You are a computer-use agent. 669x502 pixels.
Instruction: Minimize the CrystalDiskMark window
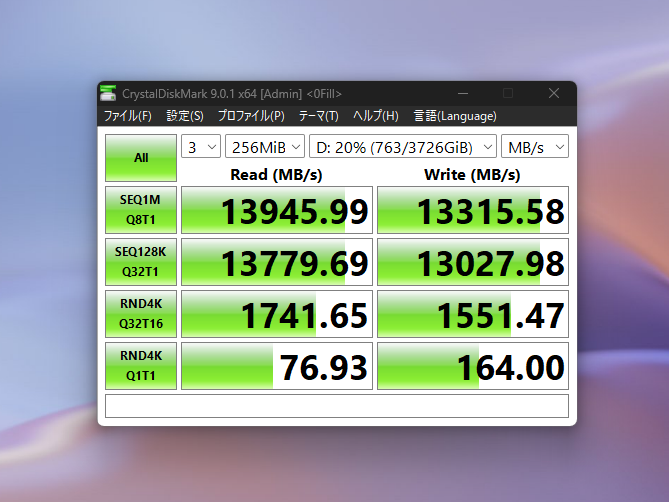(x=463, y=93)
